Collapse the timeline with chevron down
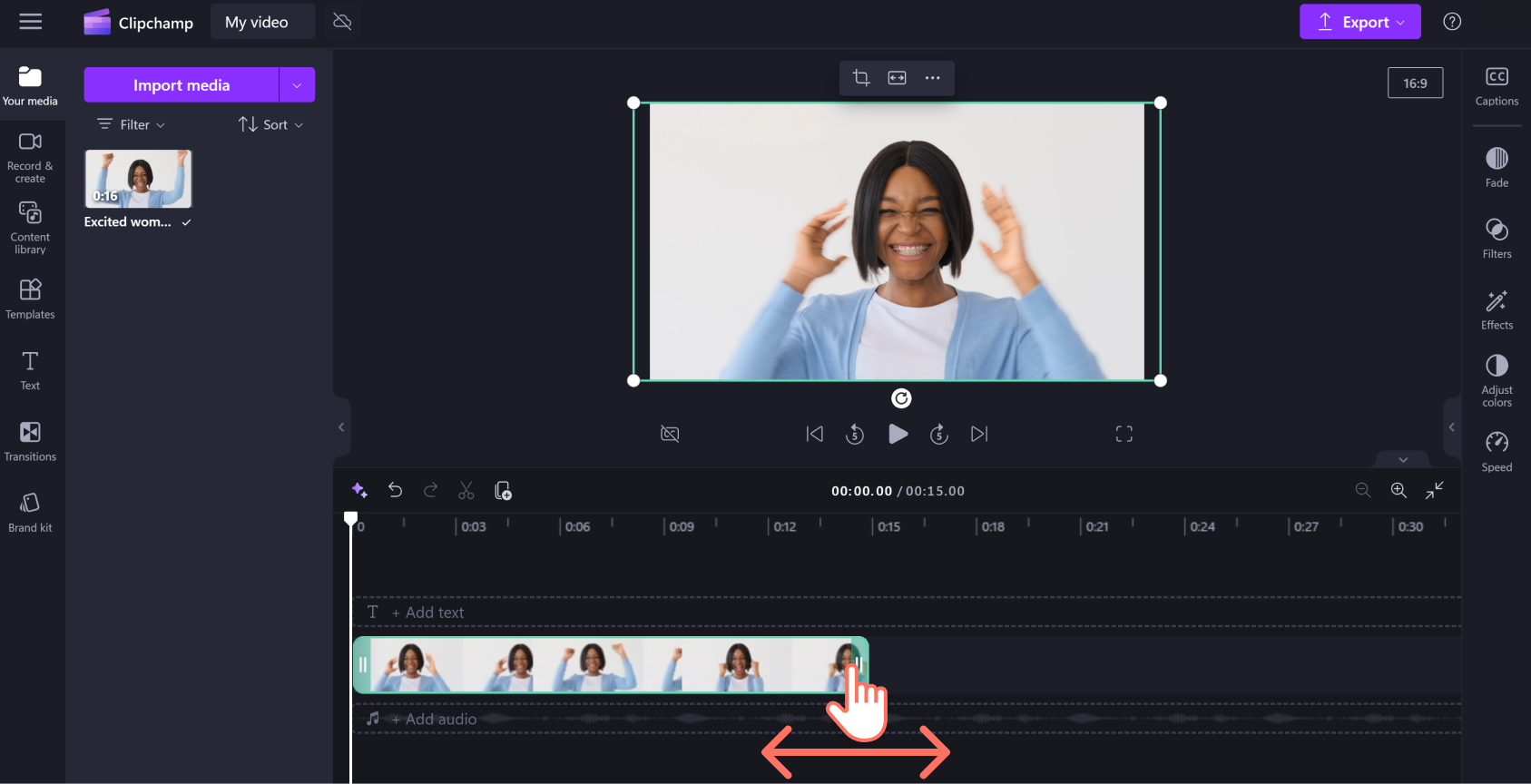 click(1403, 460)
